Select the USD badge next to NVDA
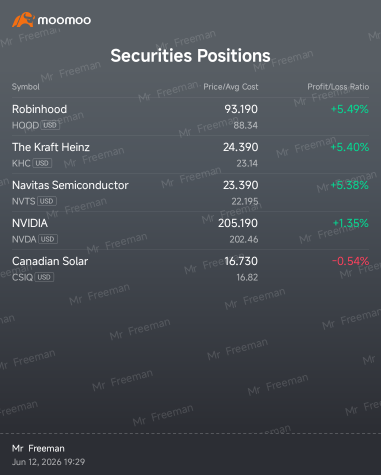The width and height of the screenshot is (381, 475). click(x=48, y=239)
